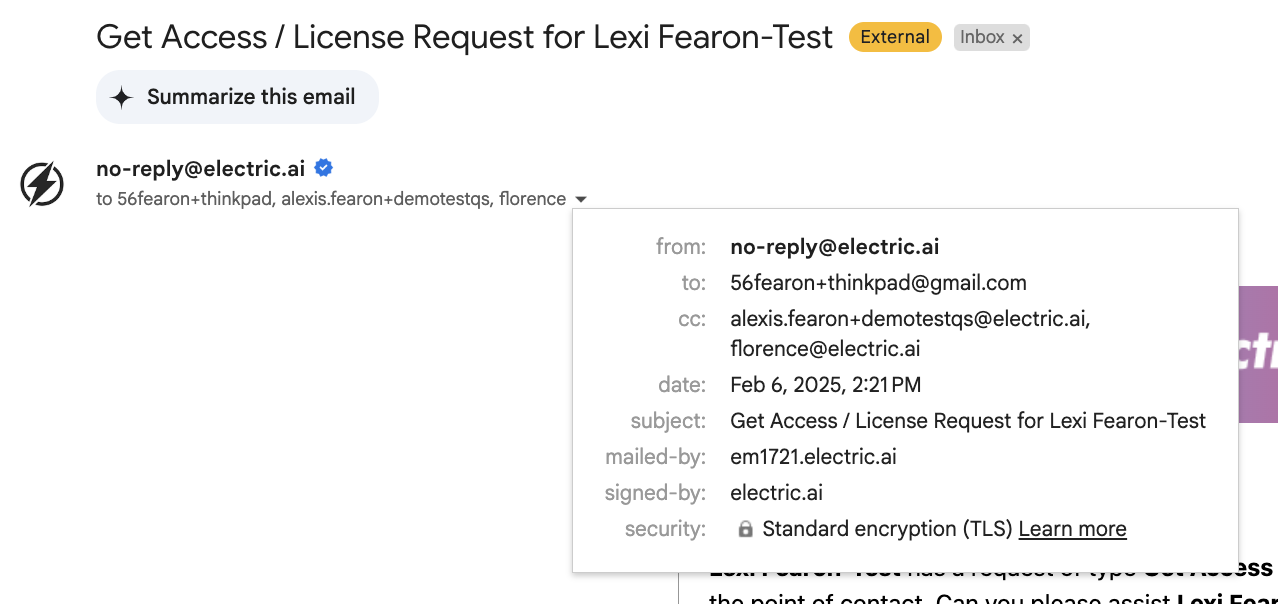Select the 56fearon+thinkpad@gmail.com recipient address
The image size is (1278, 604).
[878, 283]
